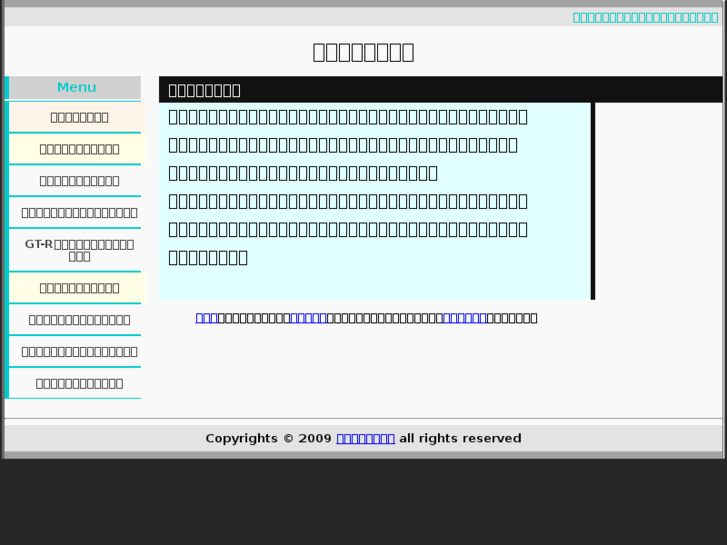Open the cyan link in the top-right header bar
Screen dimensions: 727x545
[x=645, y=18]
